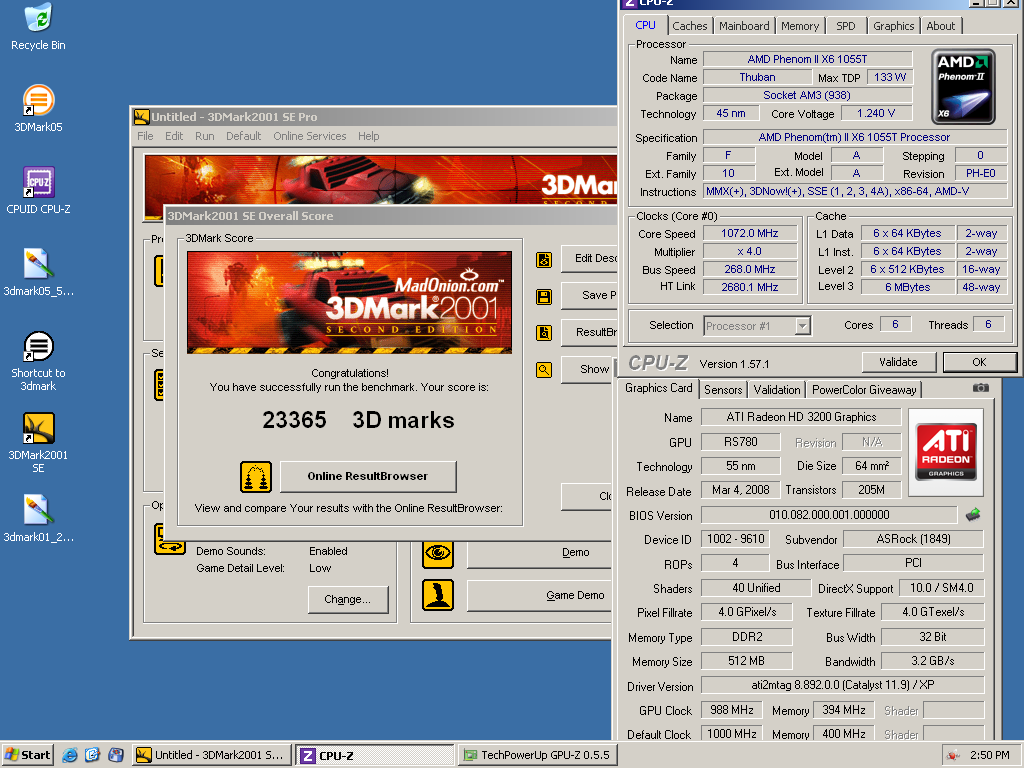Click the ATI Radeon logo in GPU-Z
1024x768 pixels.
pyautogui.click(x=946, y=452)
